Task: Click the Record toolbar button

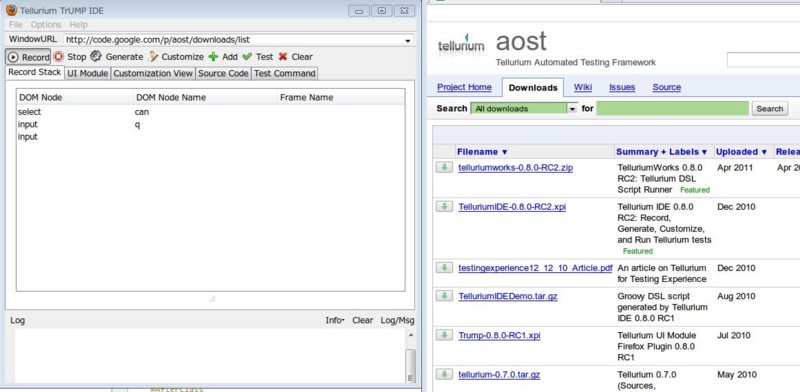Action: 28,57
